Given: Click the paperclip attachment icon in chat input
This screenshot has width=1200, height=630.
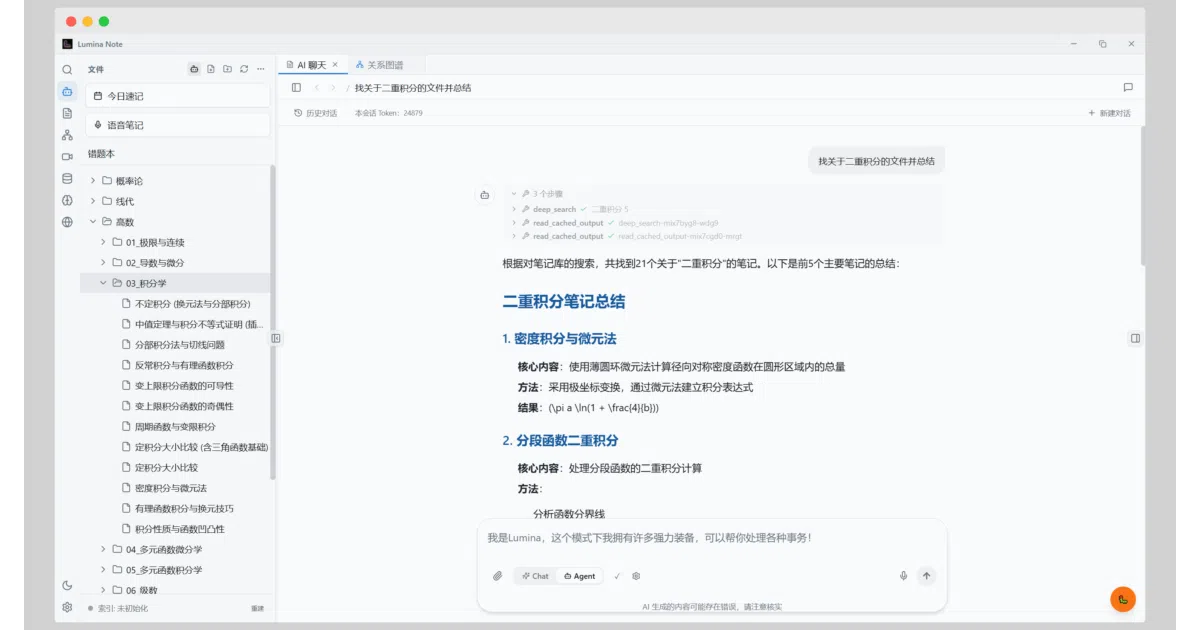Looking at the screenshot, I should pos(497,576).
